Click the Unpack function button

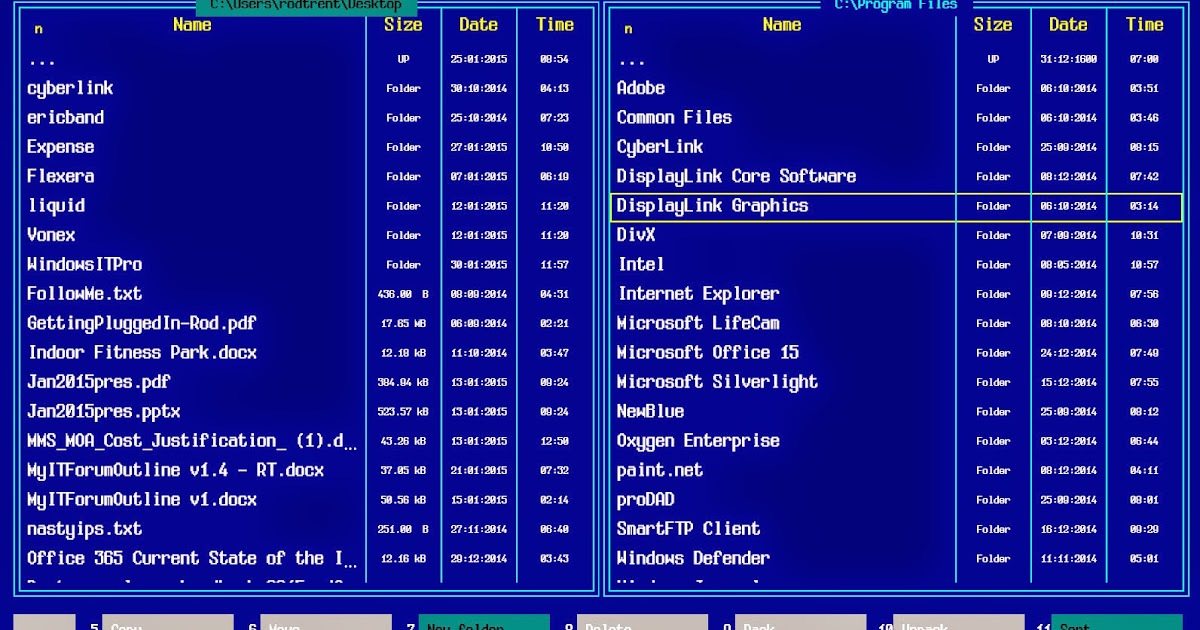958,624
